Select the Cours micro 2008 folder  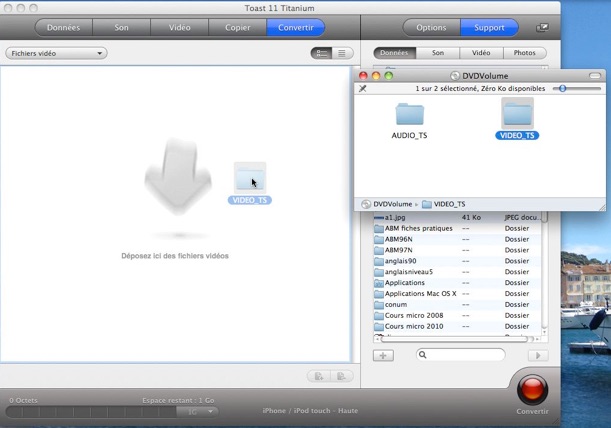[457, 316]
